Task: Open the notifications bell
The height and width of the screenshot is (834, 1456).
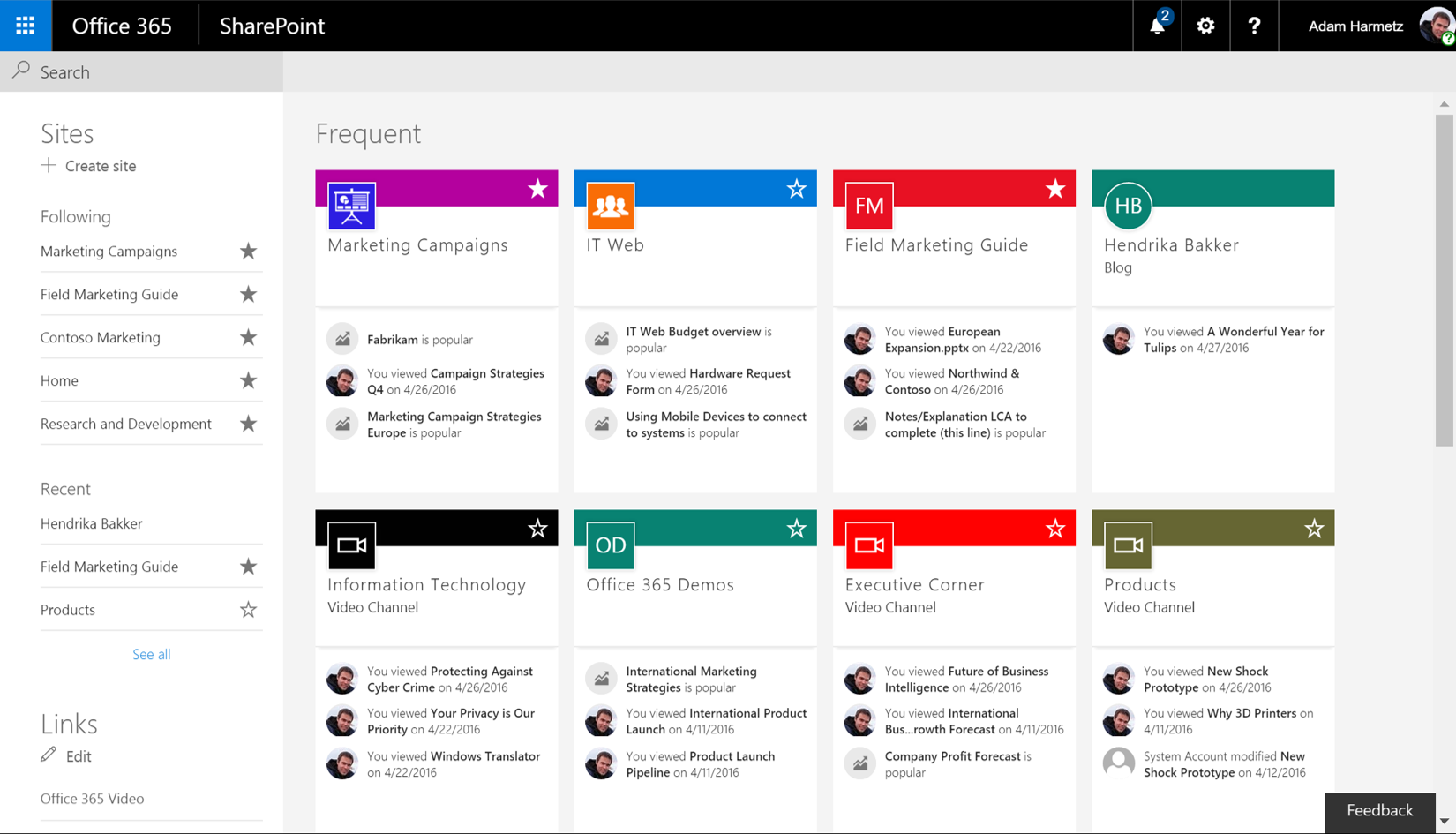Action: (1156, 25)
